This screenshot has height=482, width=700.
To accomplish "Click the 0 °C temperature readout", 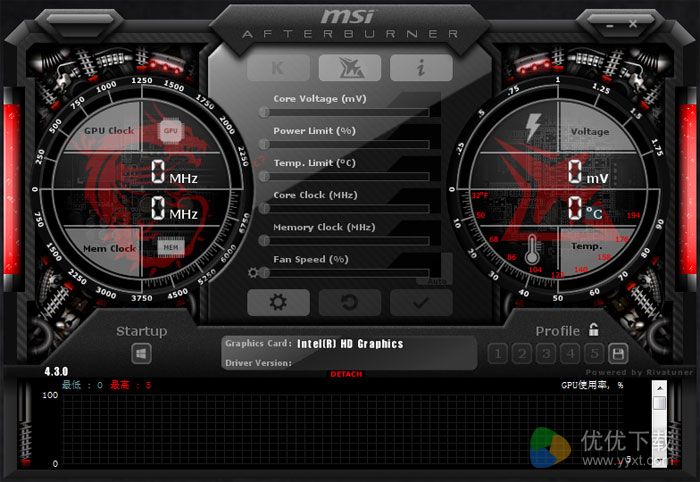I will pos(586,209).
